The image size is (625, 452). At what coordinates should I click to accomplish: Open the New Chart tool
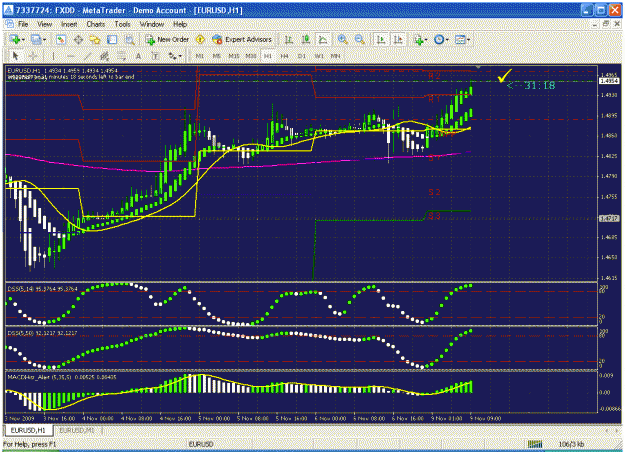coord(15,39)
